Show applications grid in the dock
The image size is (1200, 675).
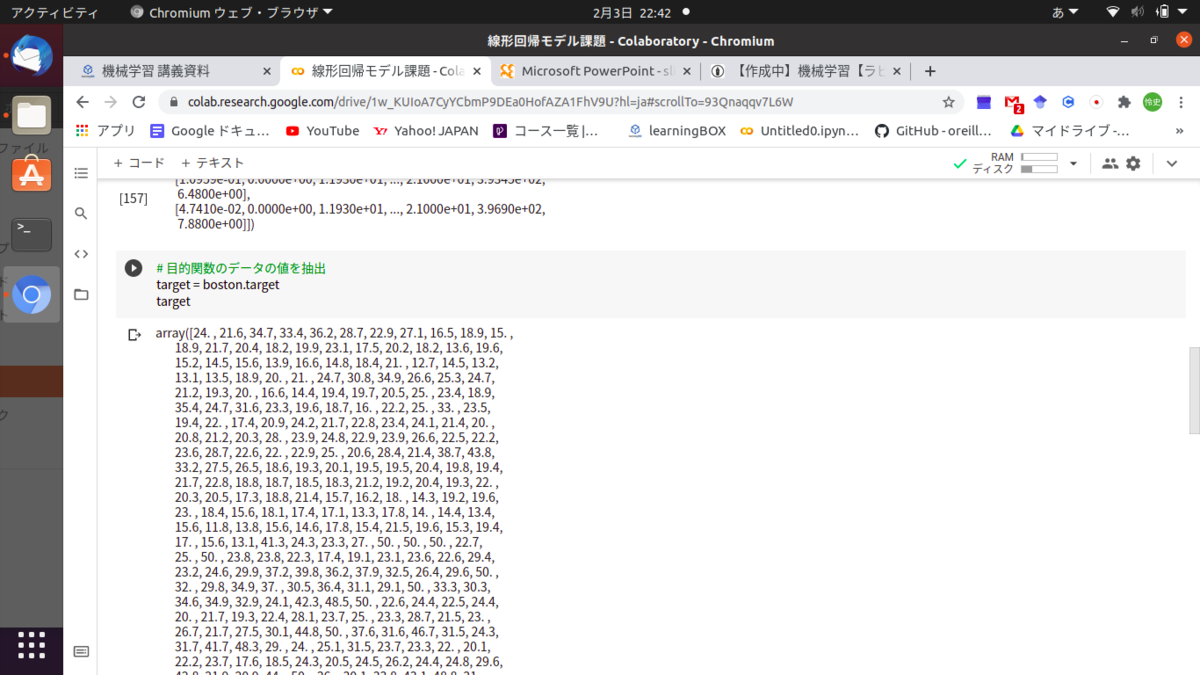click(31, 645)
